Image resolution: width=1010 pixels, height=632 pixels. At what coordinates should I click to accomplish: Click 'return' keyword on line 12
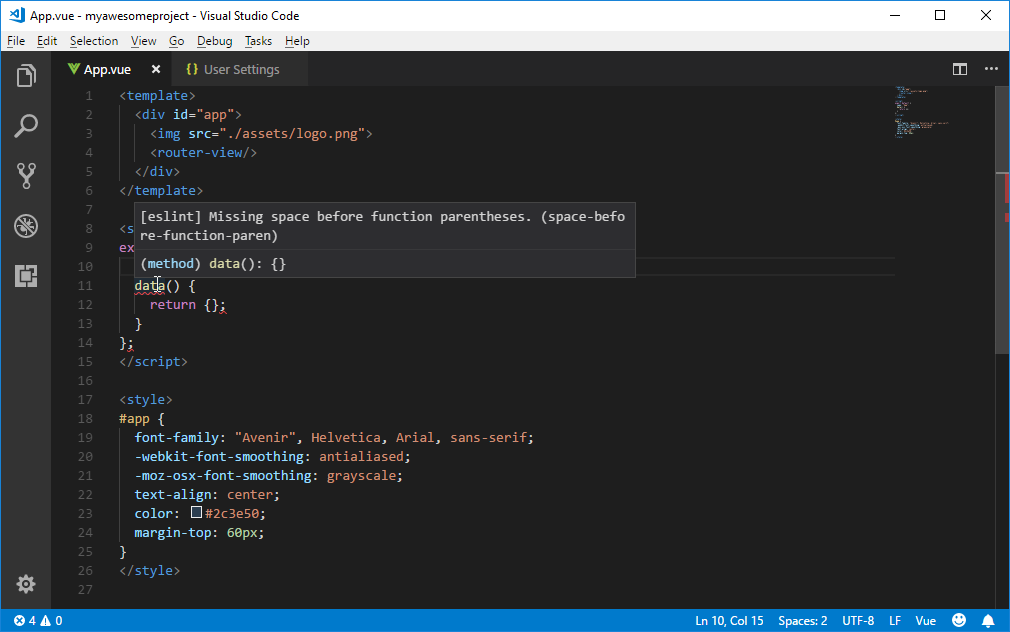(173, 304)
